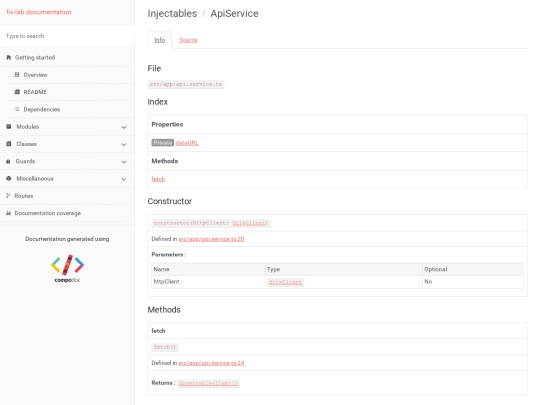Open HttpClient type link in parameters table
This screenshot has height=405, width=540.
(x=285, y=282)
